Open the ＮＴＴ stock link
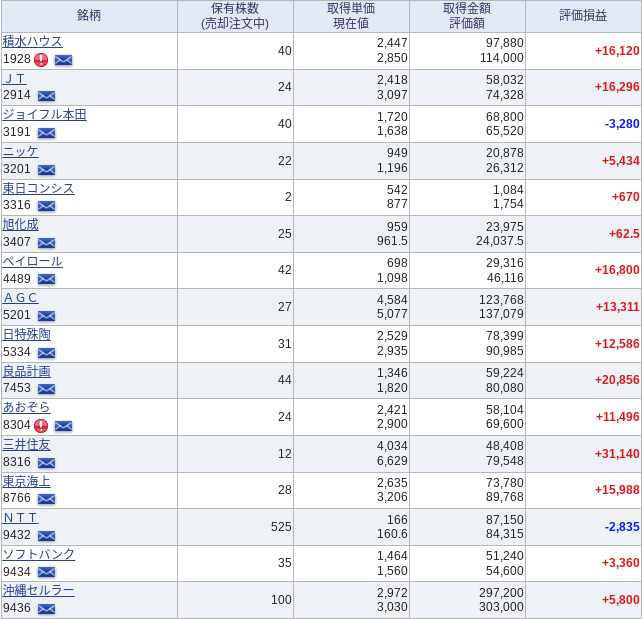This screenshot has width=642, height=619. coord(20,517)
